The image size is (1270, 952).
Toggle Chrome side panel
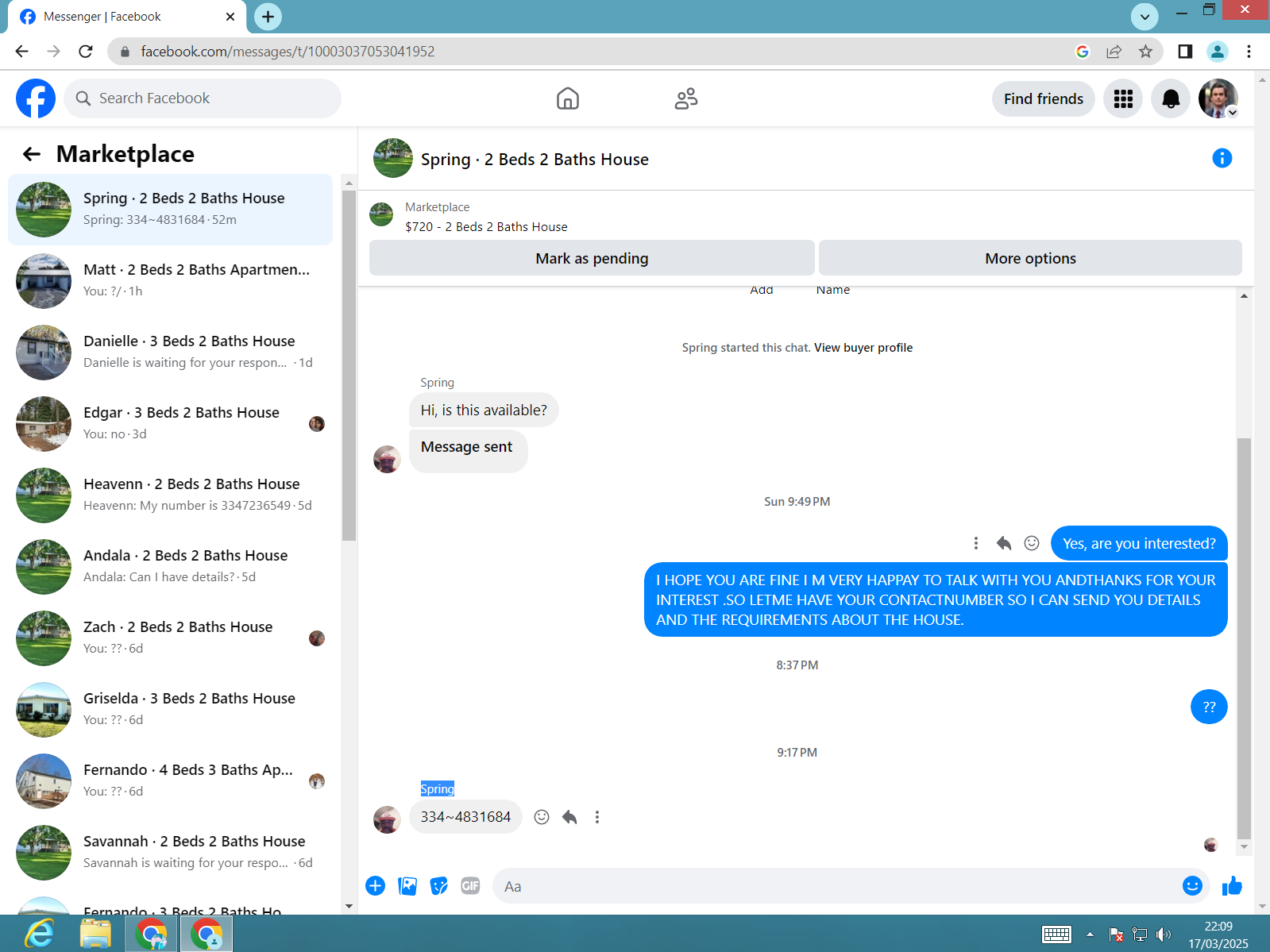point(1185,52)
